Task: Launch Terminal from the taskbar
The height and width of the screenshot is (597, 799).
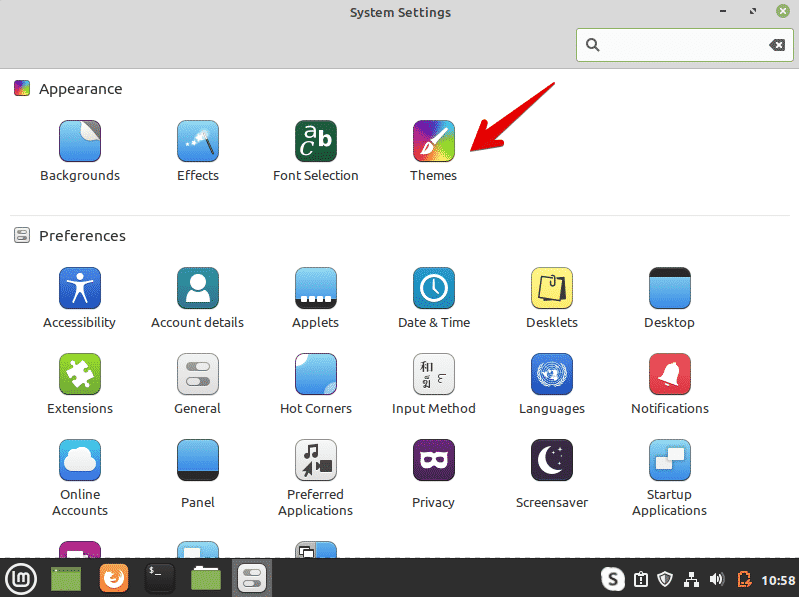Action: pos(159,578)
